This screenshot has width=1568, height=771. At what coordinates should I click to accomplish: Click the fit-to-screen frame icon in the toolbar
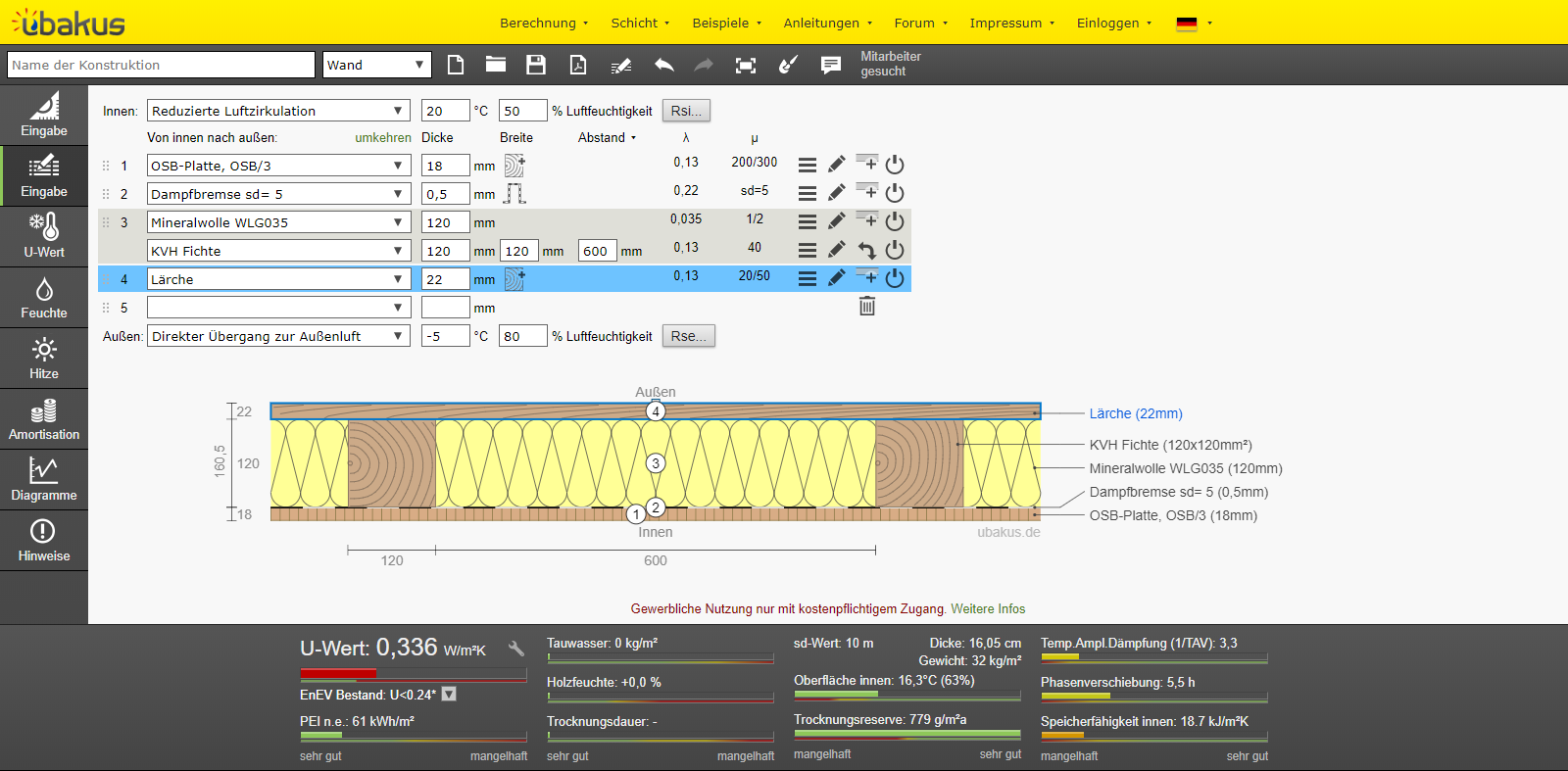tap(746, 65)
